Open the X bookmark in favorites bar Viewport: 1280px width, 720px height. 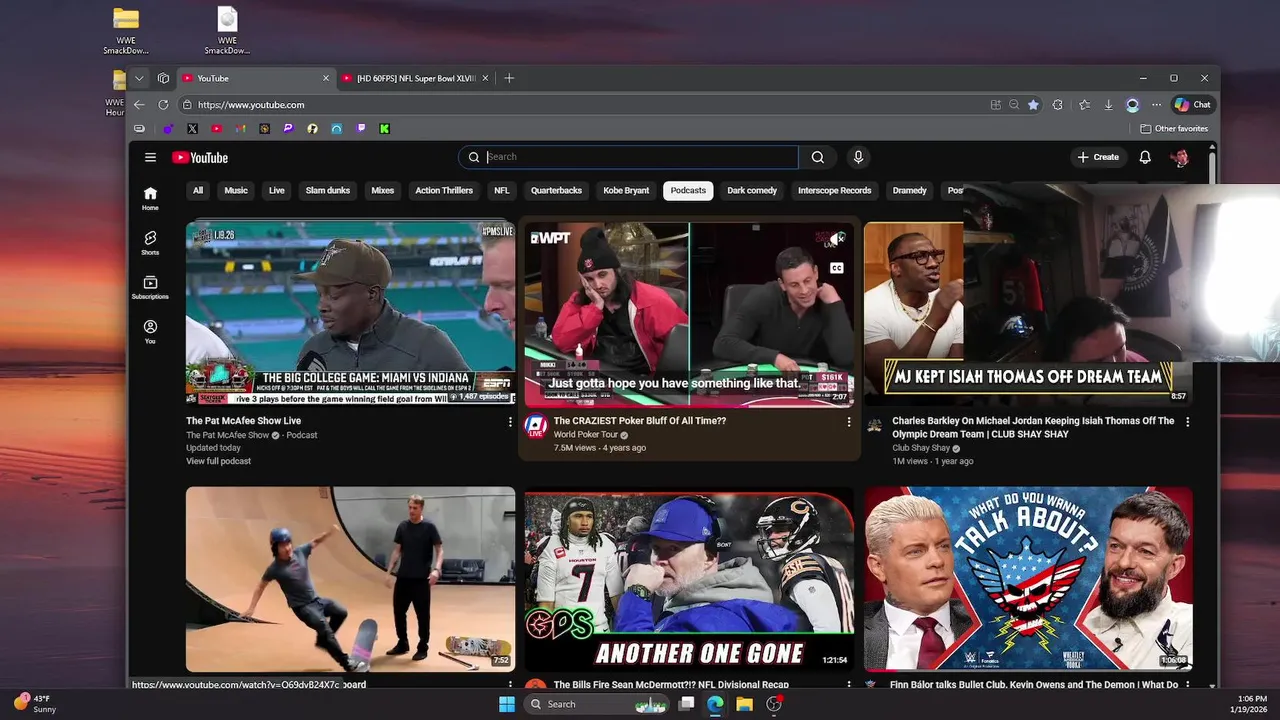tap(192, 128)
